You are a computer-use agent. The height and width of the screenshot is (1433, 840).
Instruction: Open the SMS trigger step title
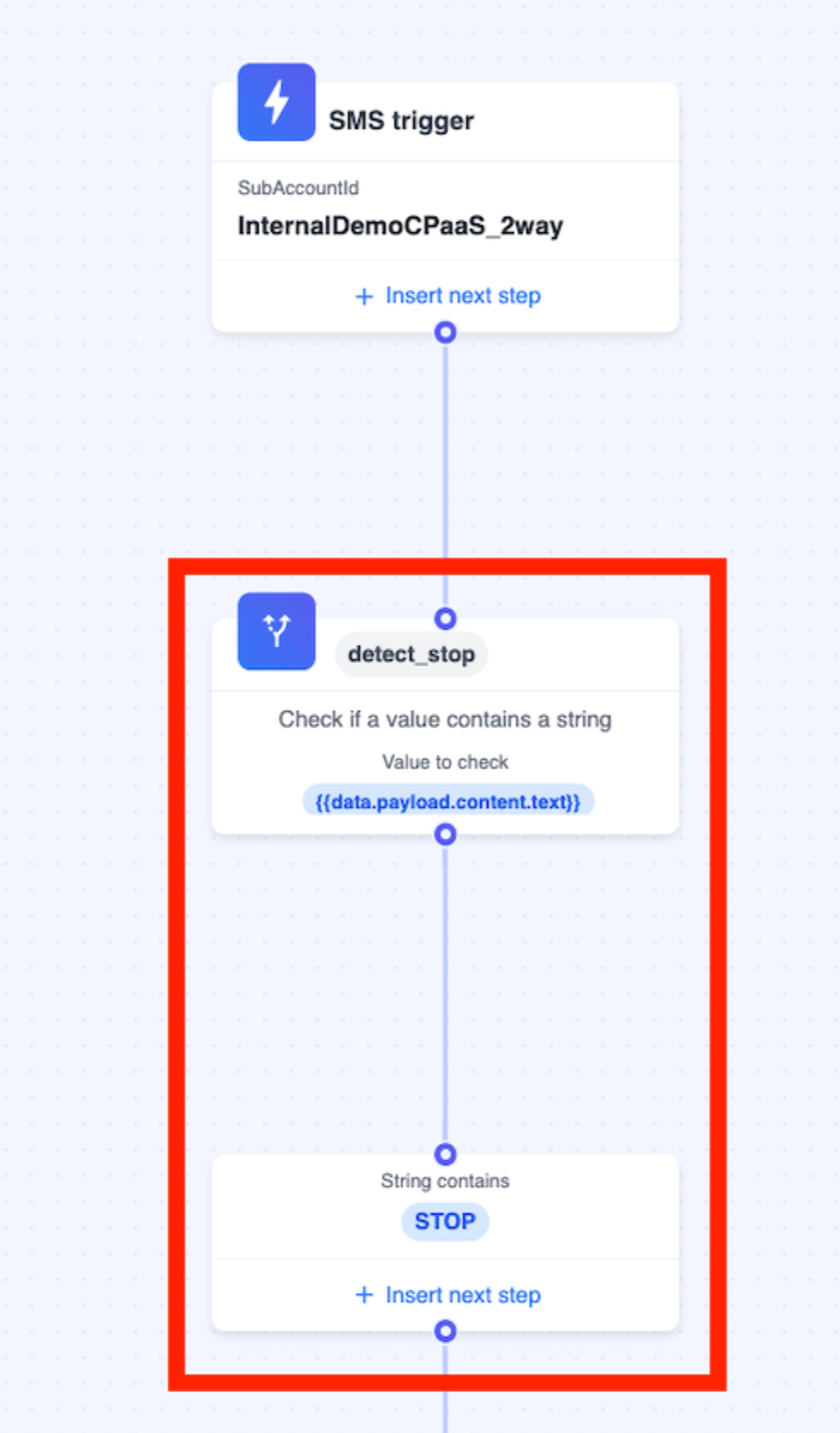coord(401,121)
